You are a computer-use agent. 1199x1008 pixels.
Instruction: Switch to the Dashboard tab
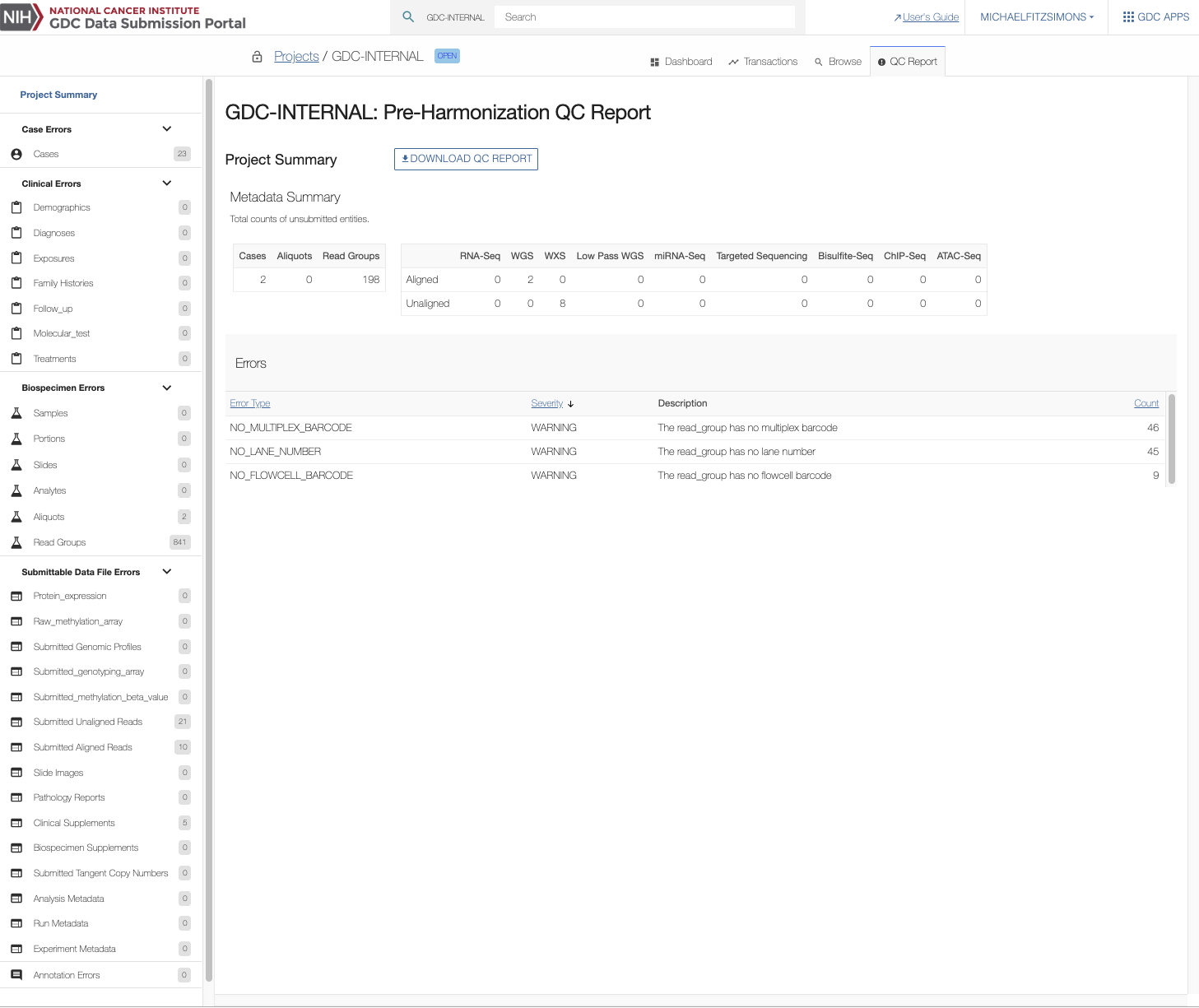click(x=681, y=62)
